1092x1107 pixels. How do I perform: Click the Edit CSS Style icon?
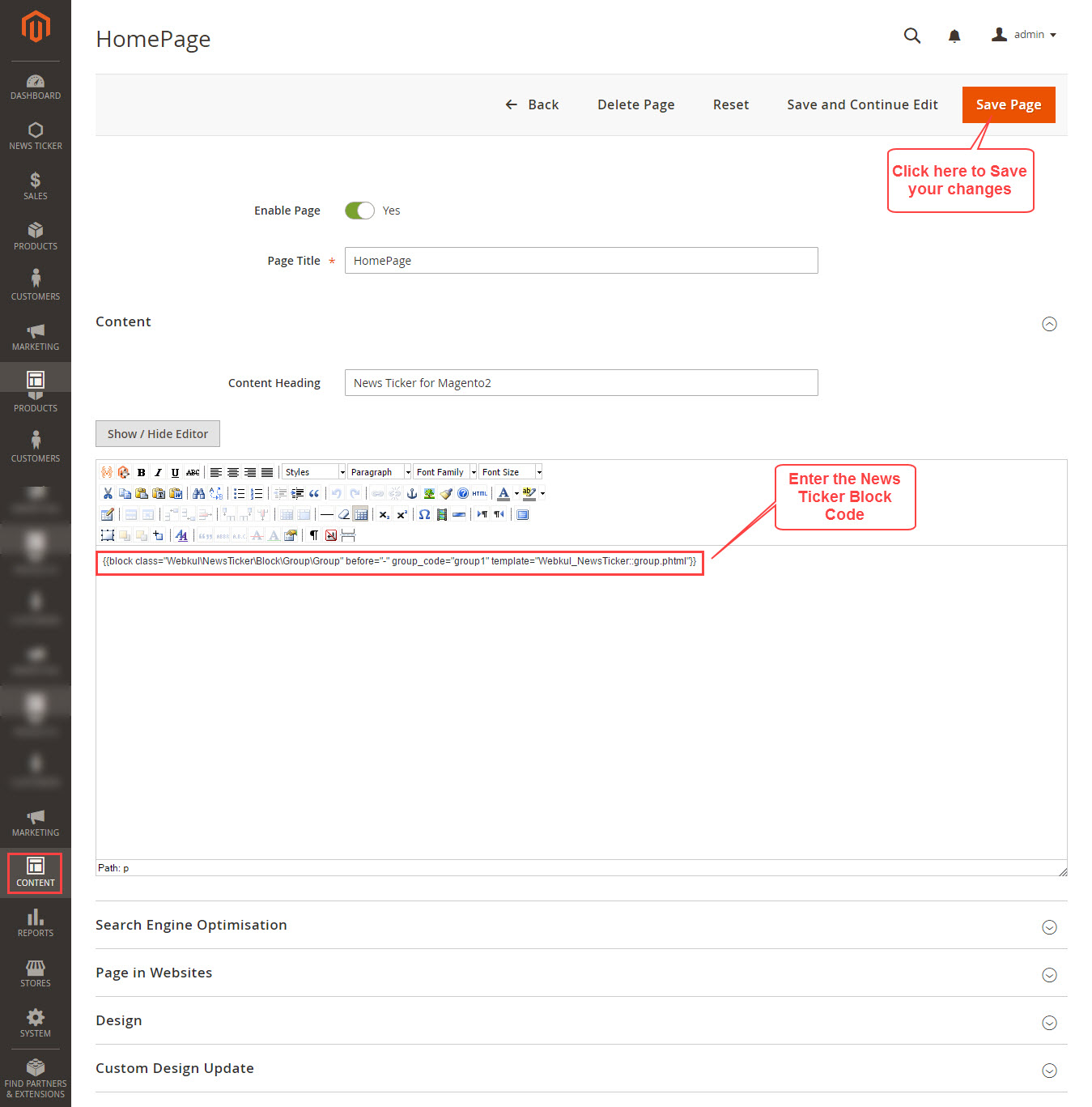coord(181,535)
